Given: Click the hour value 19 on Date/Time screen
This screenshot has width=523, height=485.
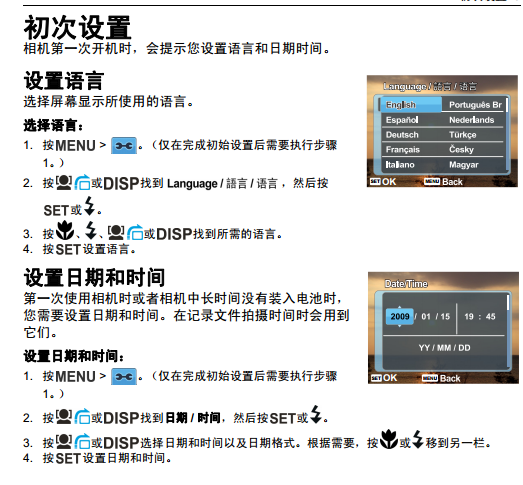Looking at the screenshot, I should click(x=469, y=316).
